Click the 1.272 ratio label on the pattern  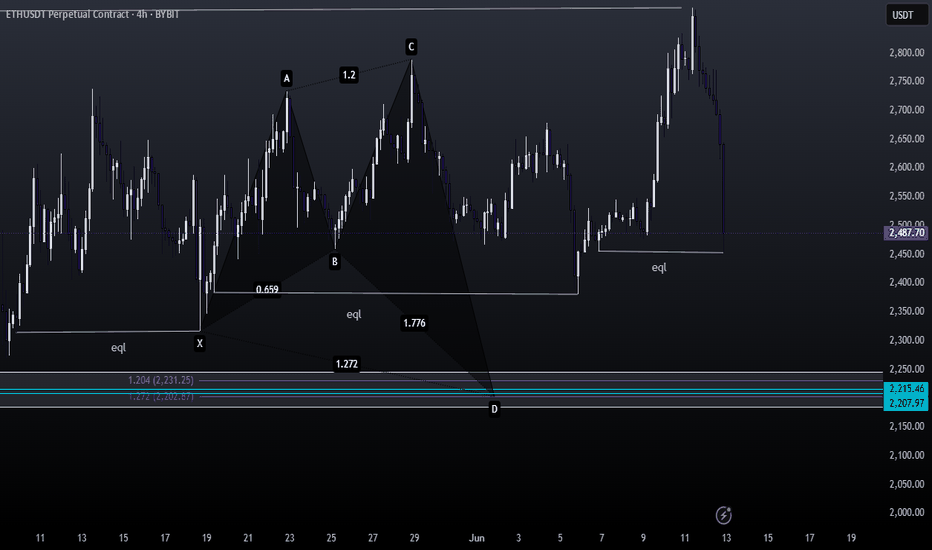click(x=347, y=364)
